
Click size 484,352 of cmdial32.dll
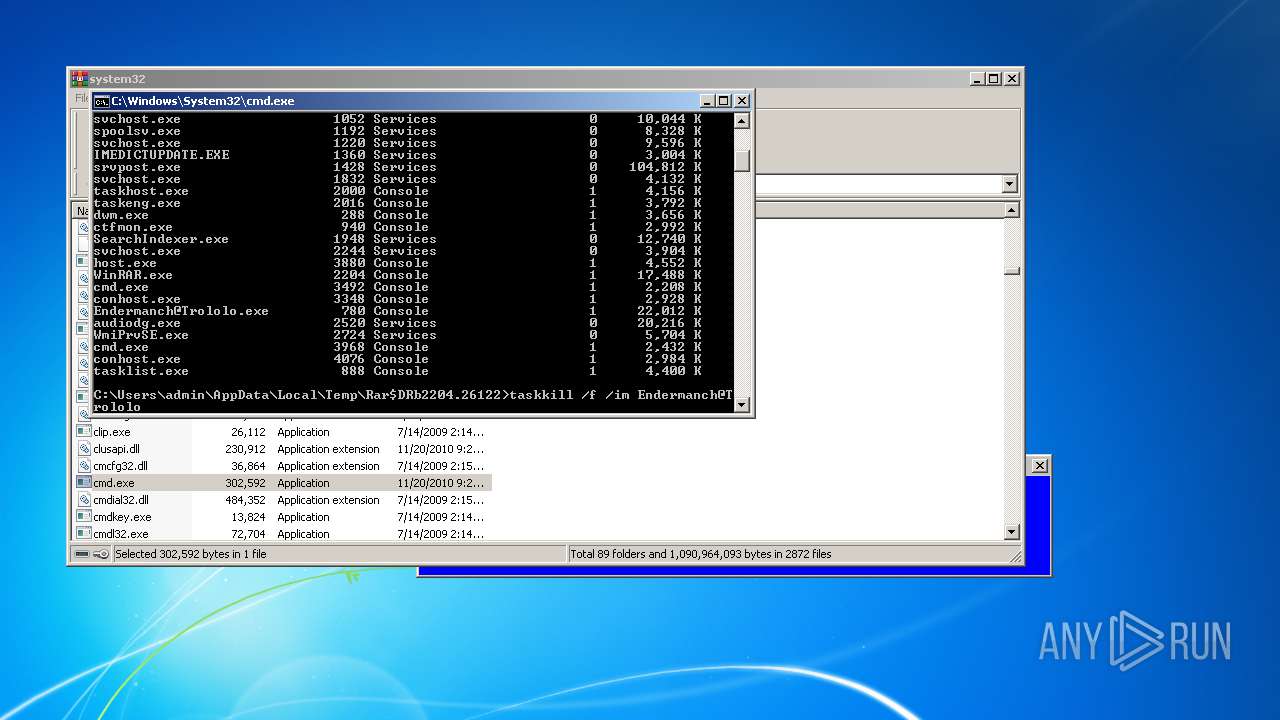[245, 500]
